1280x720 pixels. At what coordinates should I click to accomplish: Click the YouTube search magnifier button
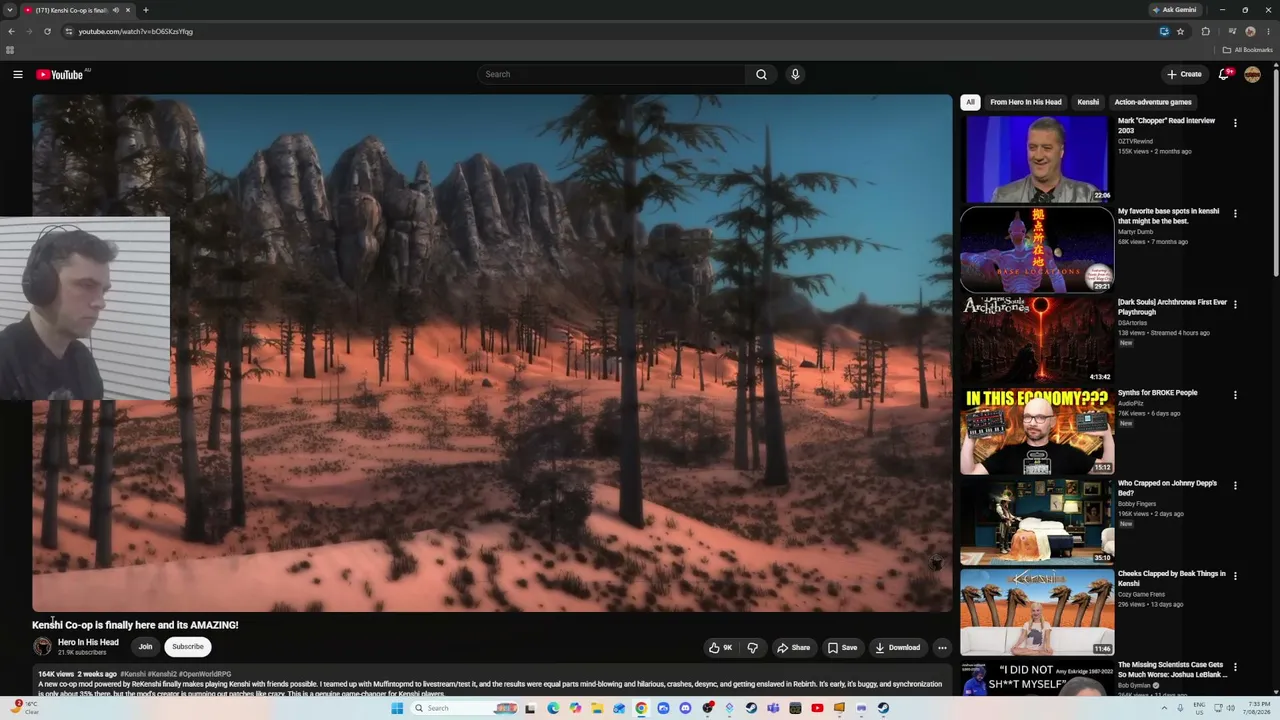coord(761,74)
